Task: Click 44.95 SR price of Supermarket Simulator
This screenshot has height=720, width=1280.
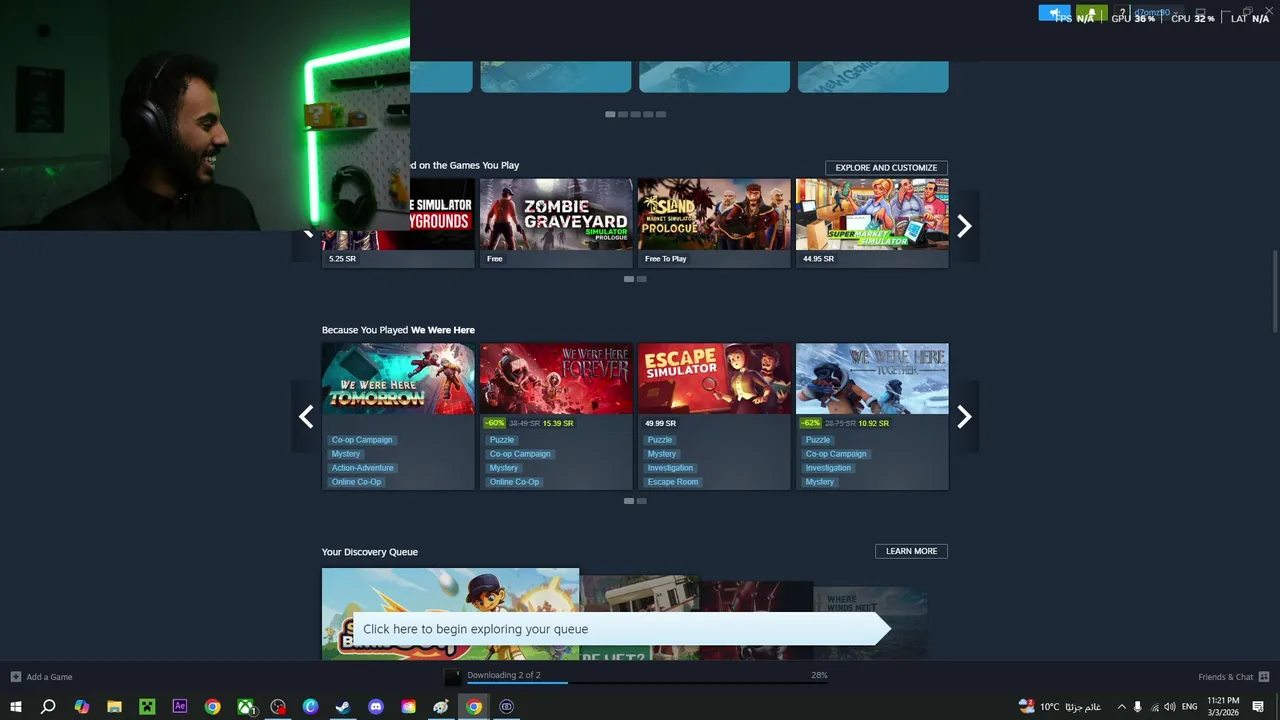Action: [x=819, y=259]
